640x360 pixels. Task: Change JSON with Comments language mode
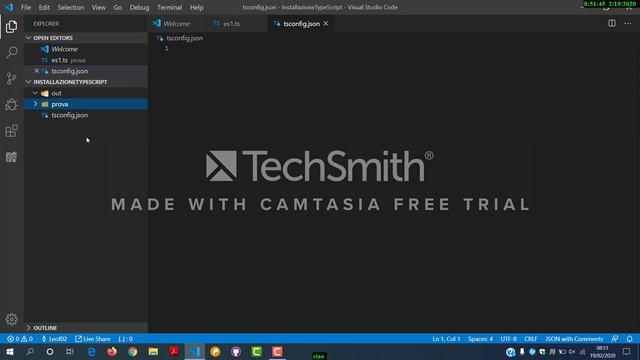574,339
